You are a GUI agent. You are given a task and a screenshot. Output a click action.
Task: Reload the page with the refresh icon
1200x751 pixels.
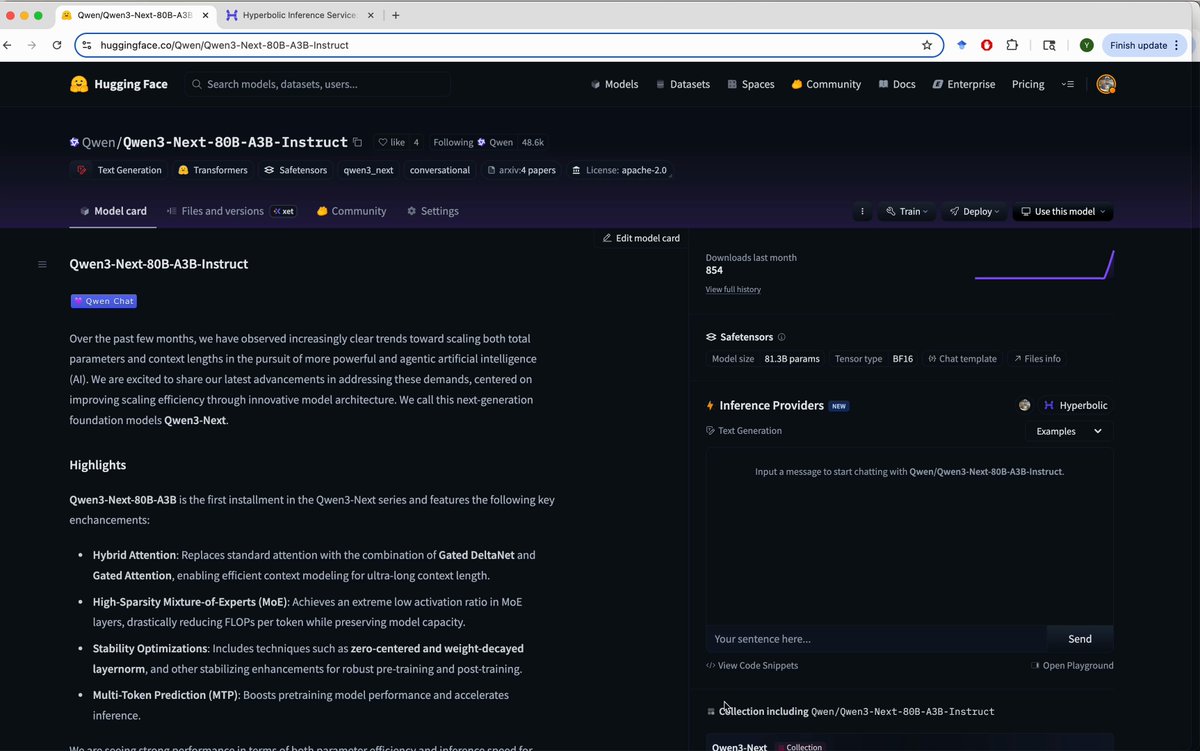tap(56, 45)
